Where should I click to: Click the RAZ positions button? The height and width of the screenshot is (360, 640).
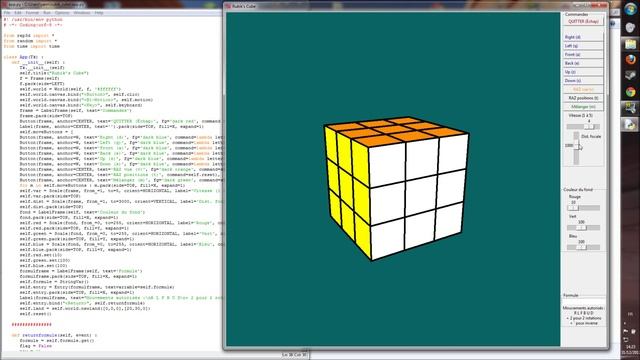pyautogui.click(x=583, y=98)
